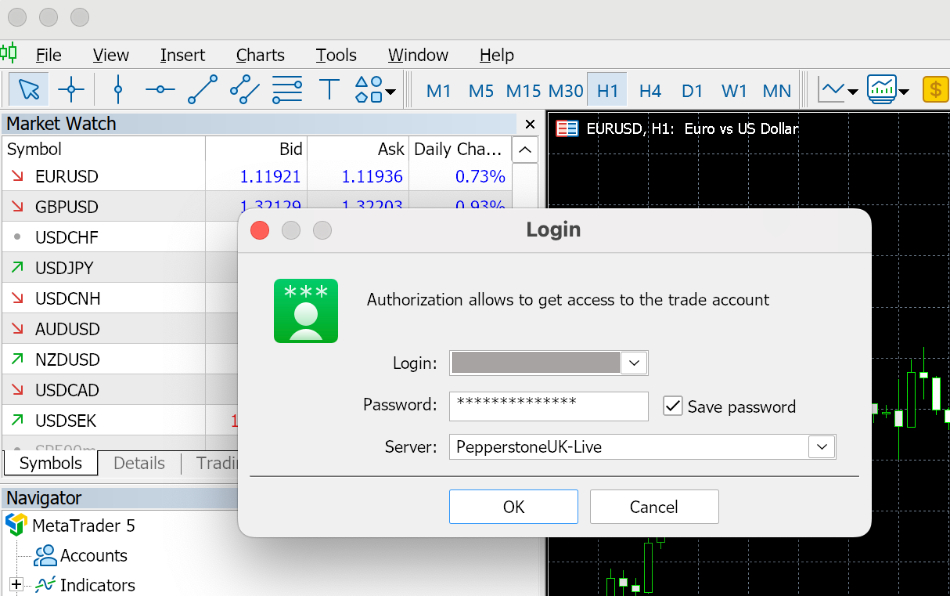
Task: Switch to the Details tab
Action: click(x=139, y=463)
